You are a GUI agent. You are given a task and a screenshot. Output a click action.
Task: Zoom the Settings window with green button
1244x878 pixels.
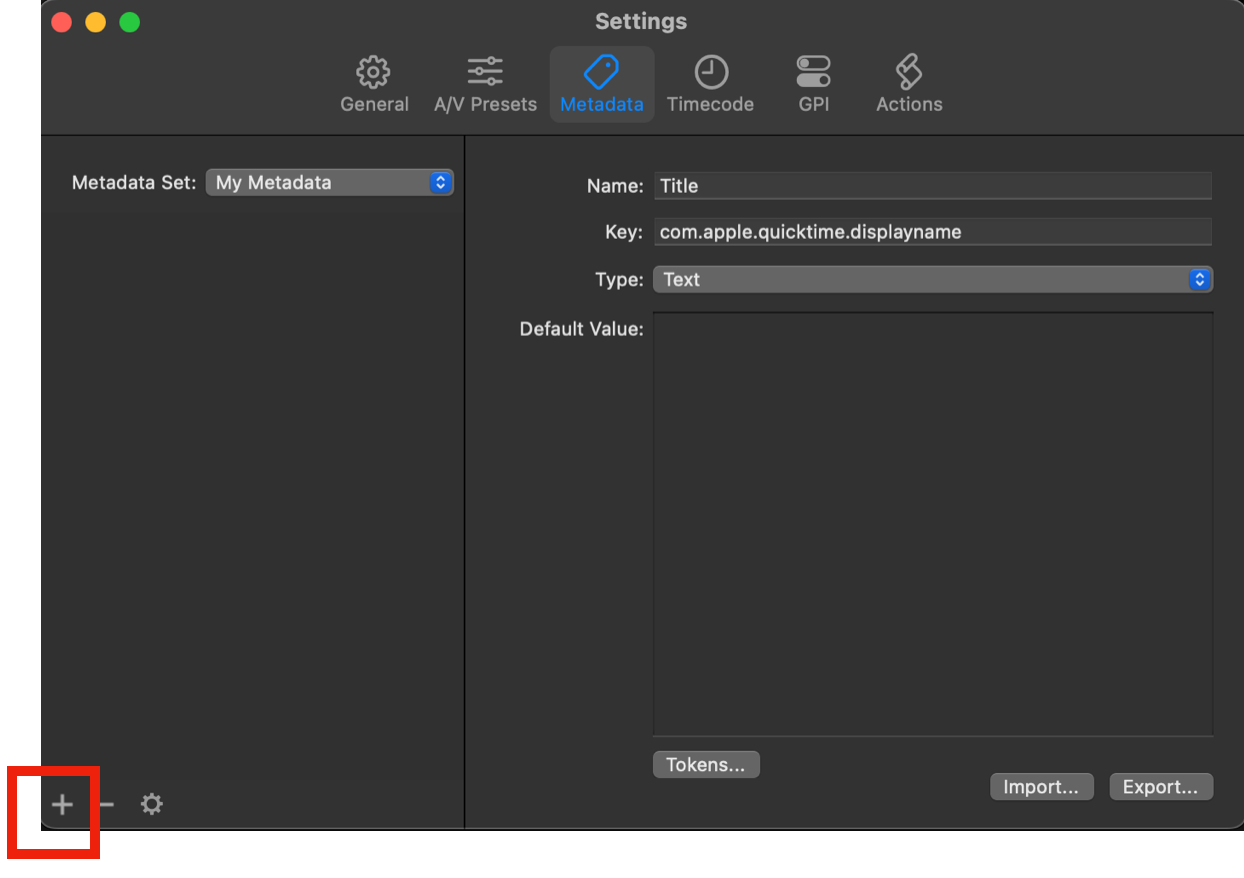pos(130,22)
